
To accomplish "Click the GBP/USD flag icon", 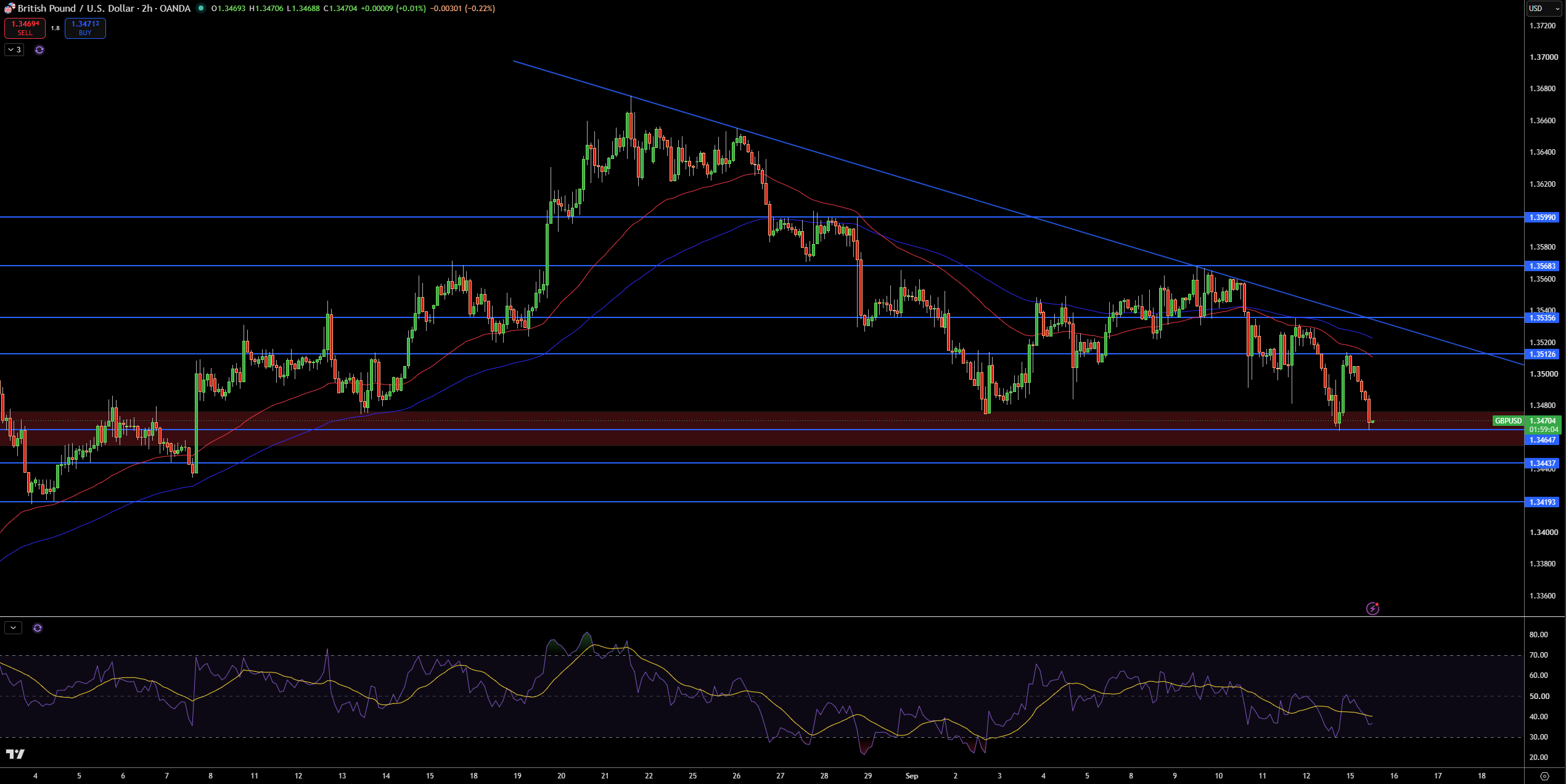I will pyautogui.click(x=9, y=9).
